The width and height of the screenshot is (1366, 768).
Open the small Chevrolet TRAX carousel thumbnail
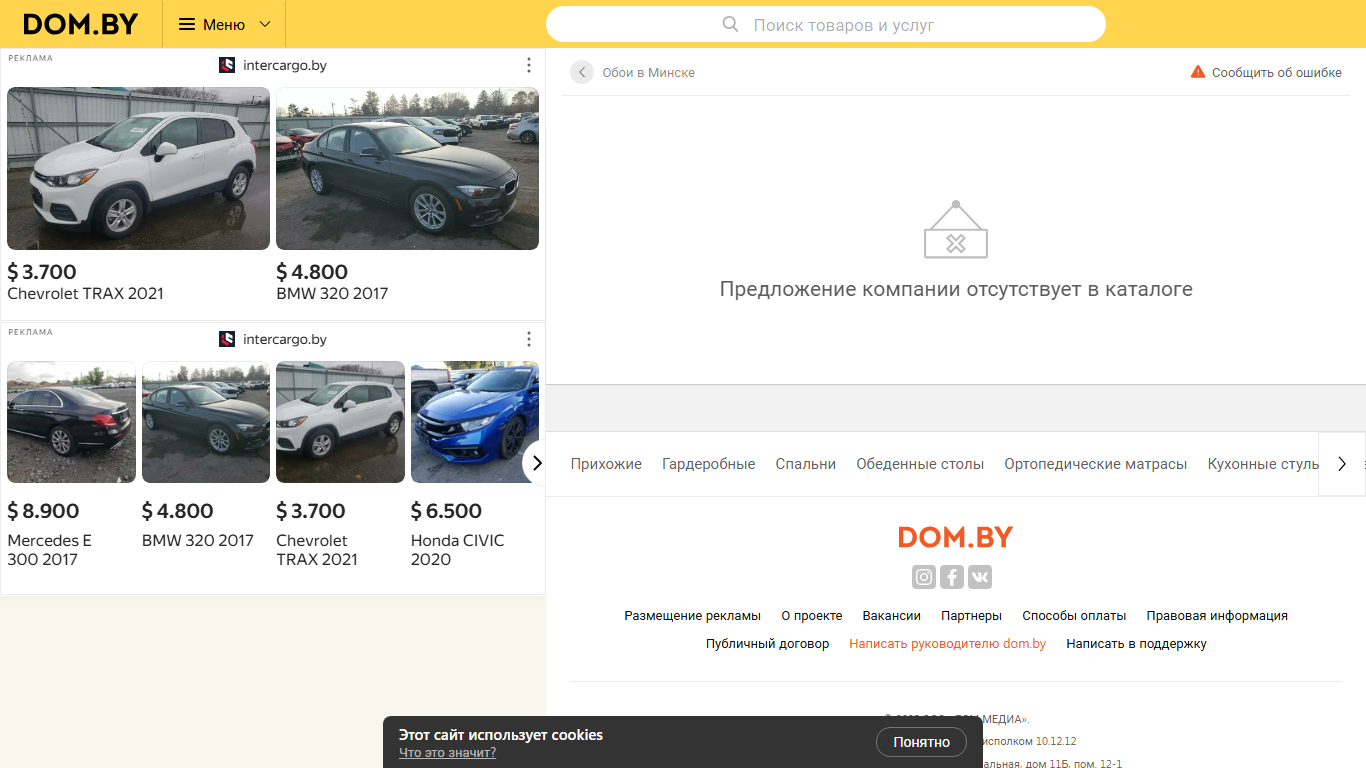tap(340, 422)
